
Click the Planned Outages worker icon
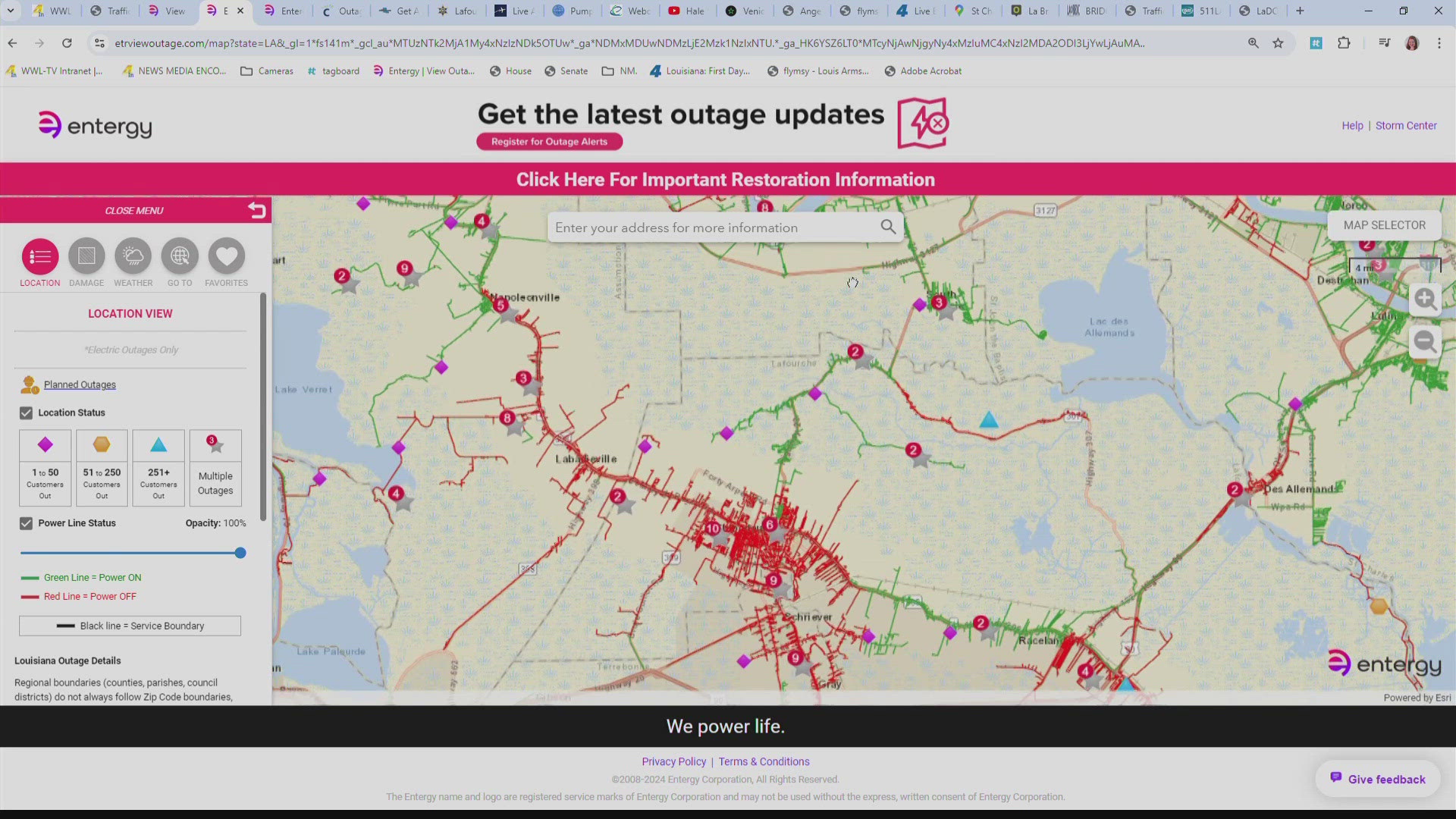click(29, 385)
